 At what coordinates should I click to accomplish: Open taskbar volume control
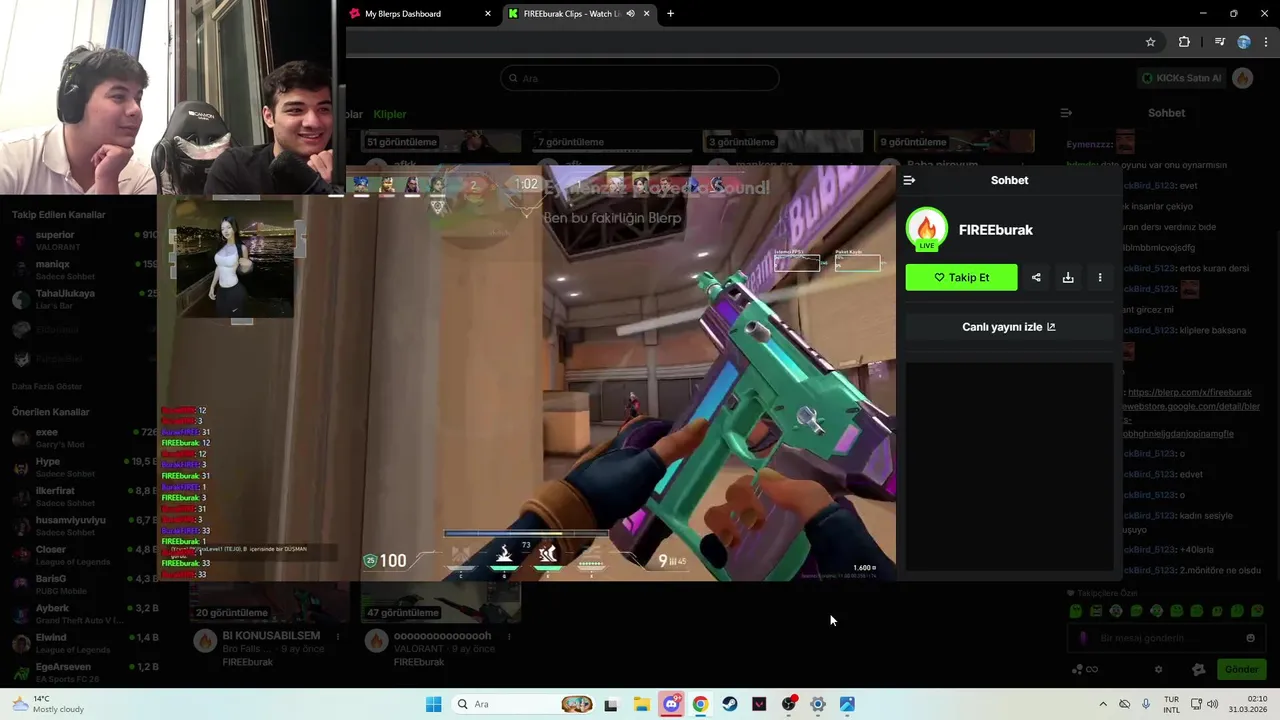pos(1213,704)
